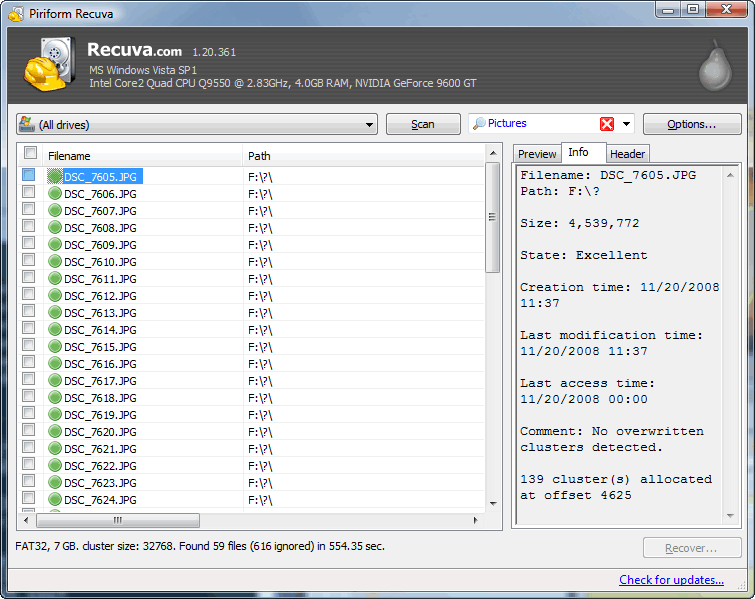Select the DSC_7621.JPG file name

tap(100, 449)
